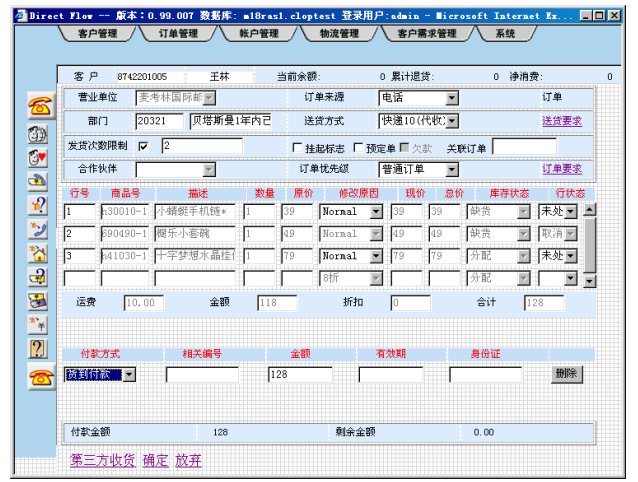Uncheck the 发货次数限制 checkbox
Image resolution: width=638 pixels, height=482 pixels.
[143, 146]
